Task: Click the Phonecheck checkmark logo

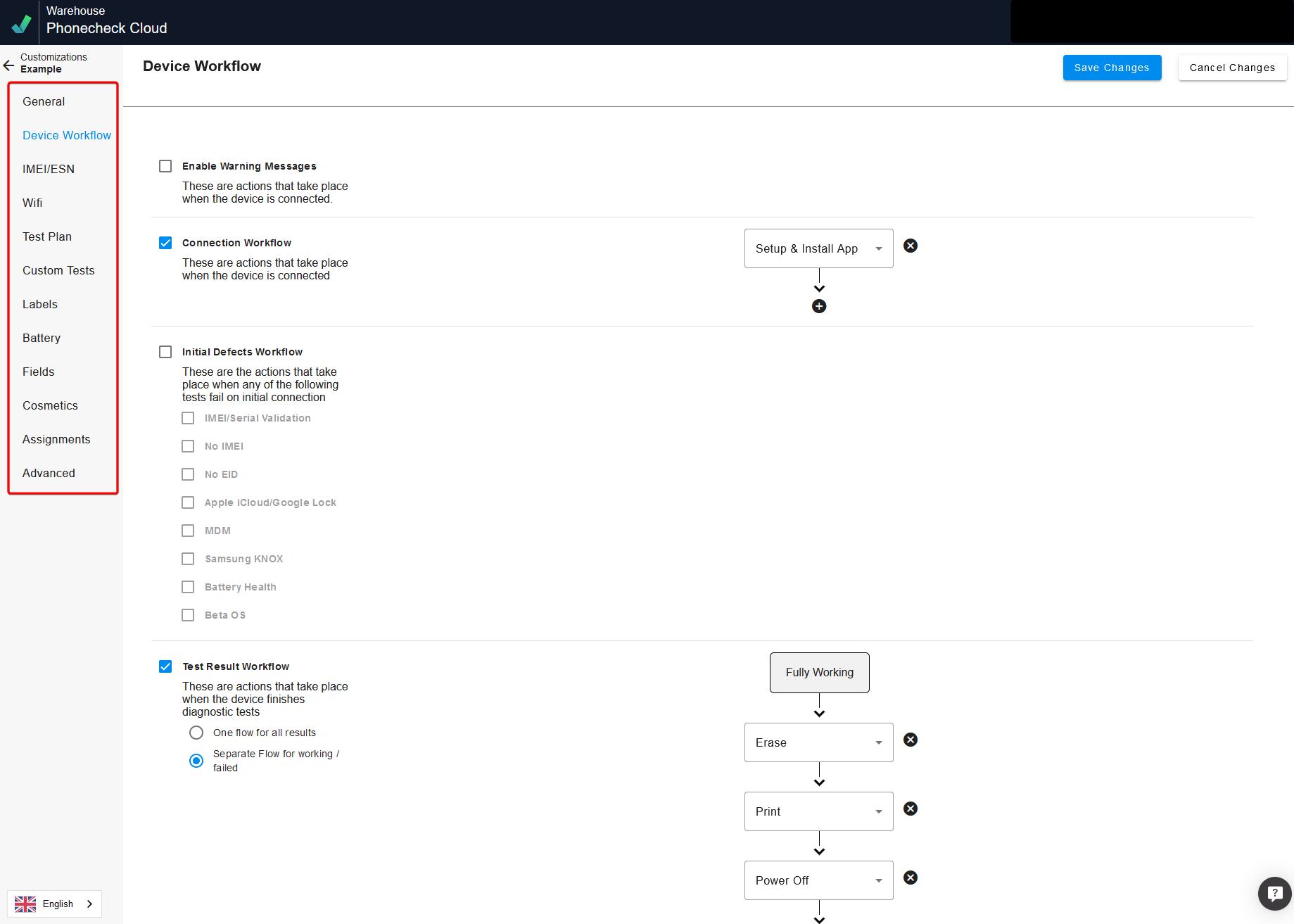Action: tap(21, 23)
